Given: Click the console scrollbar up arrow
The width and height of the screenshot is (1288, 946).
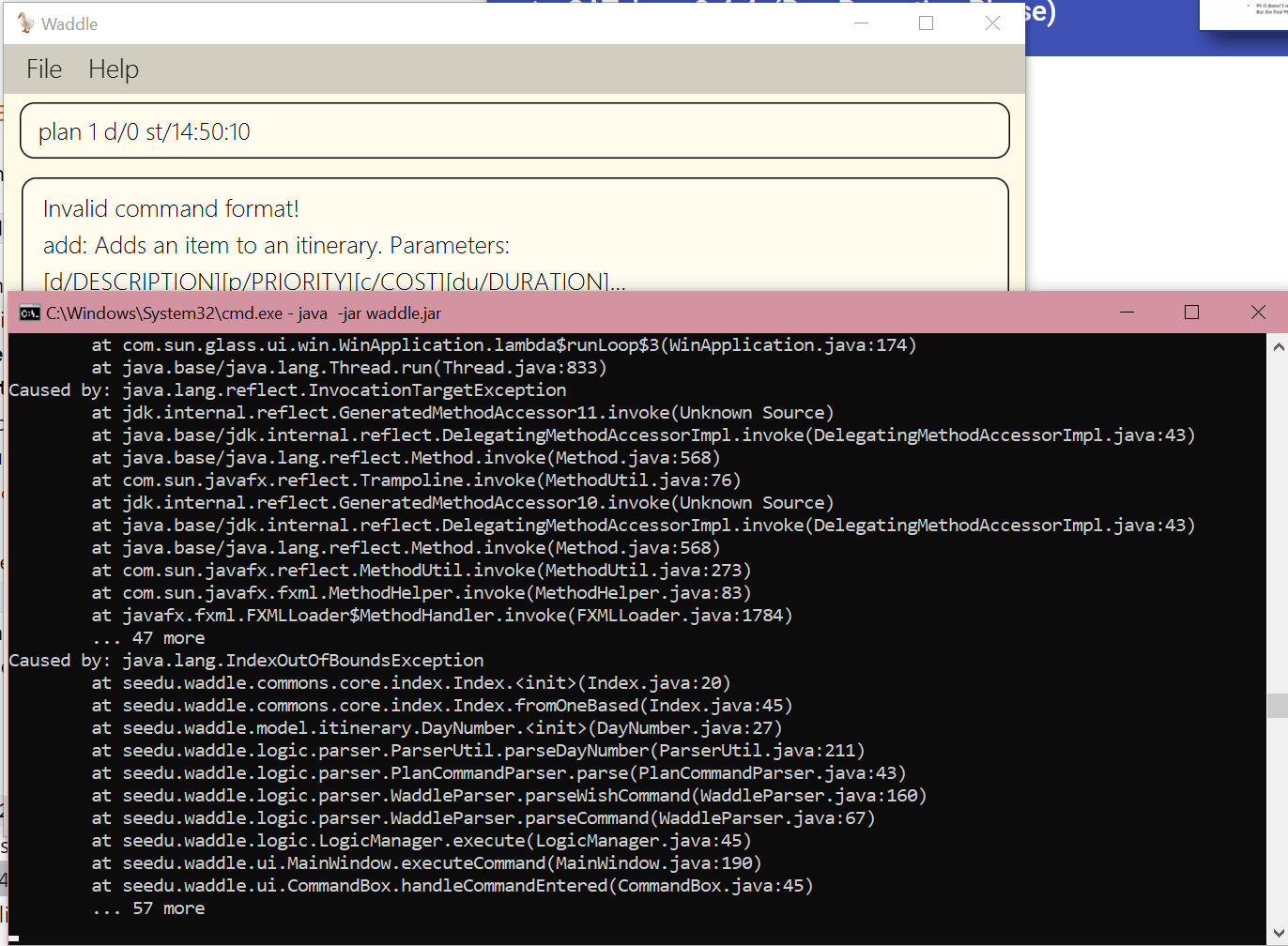Looking at the screenshot, I should pos(1278,346).
